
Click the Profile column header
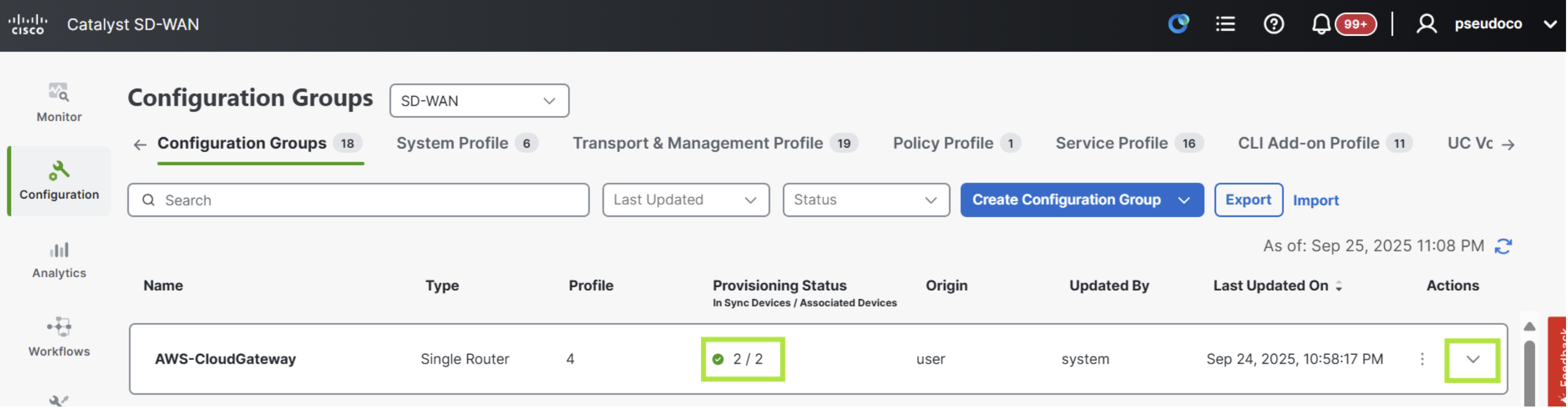pos(590,286)
